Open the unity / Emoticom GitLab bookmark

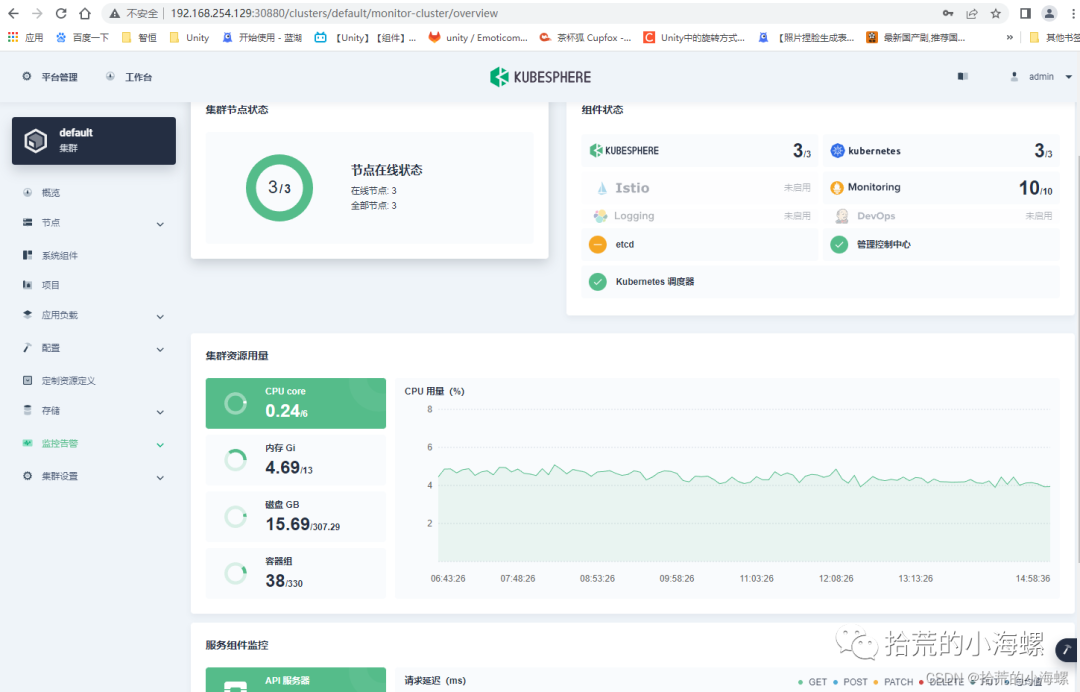(x=478, y=38)
